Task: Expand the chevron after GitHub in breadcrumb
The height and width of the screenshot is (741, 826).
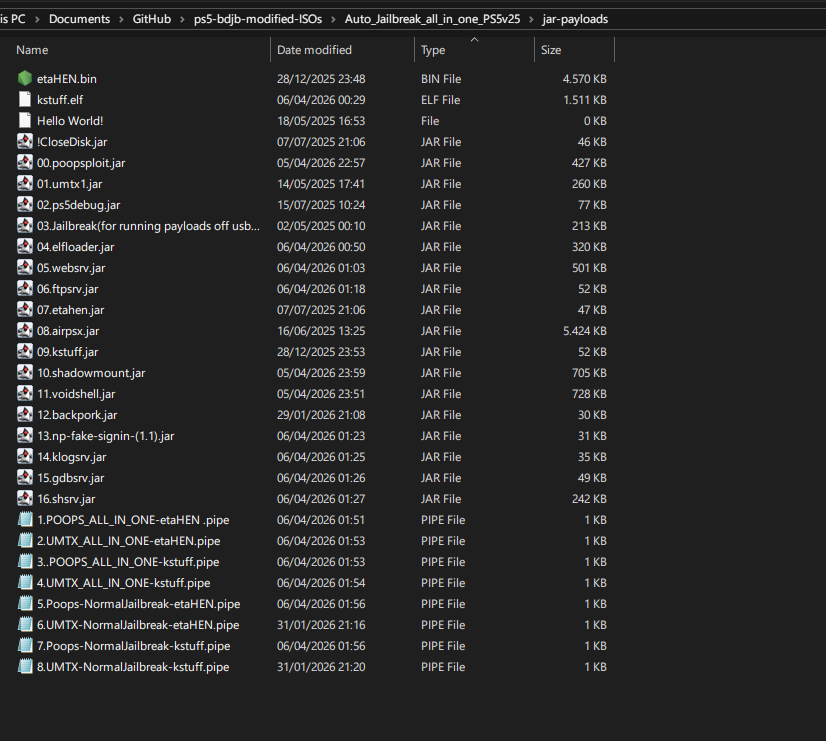Action: pos(182,19)
